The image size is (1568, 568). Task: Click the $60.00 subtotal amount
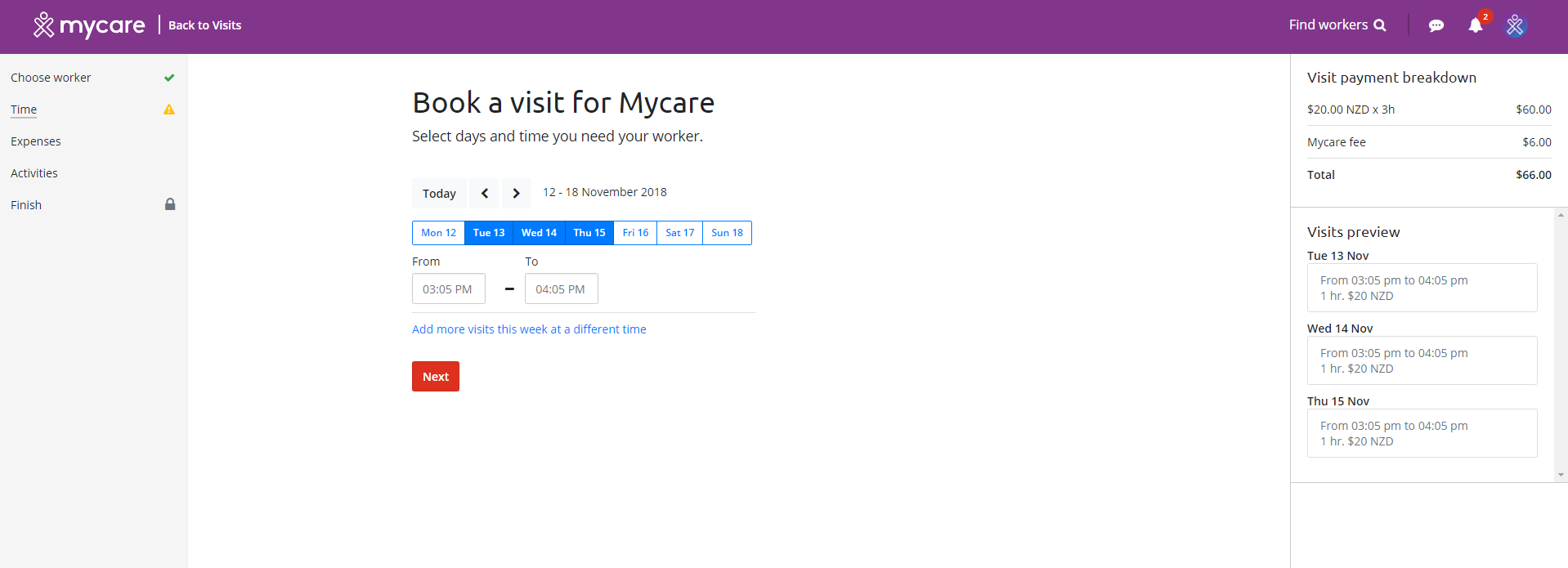coord(1534,110)
